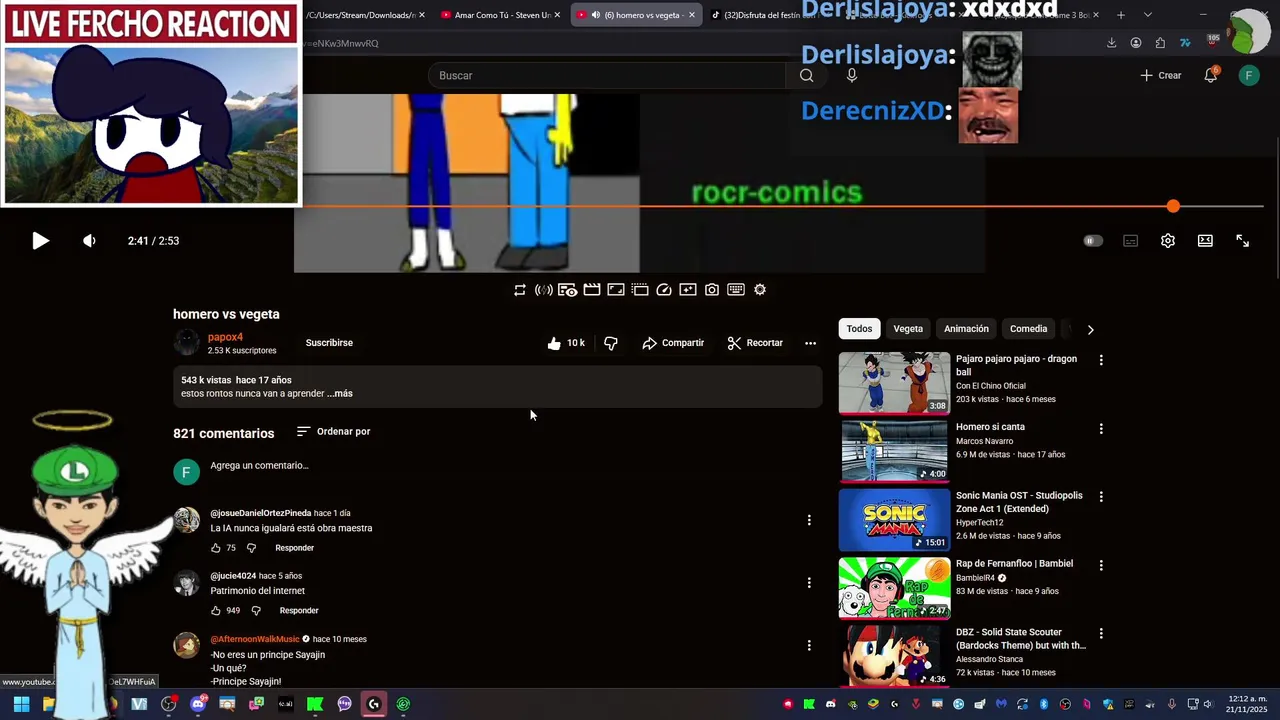
Task: Click the card with eye icon below player
Action: (x=567, y=290)
